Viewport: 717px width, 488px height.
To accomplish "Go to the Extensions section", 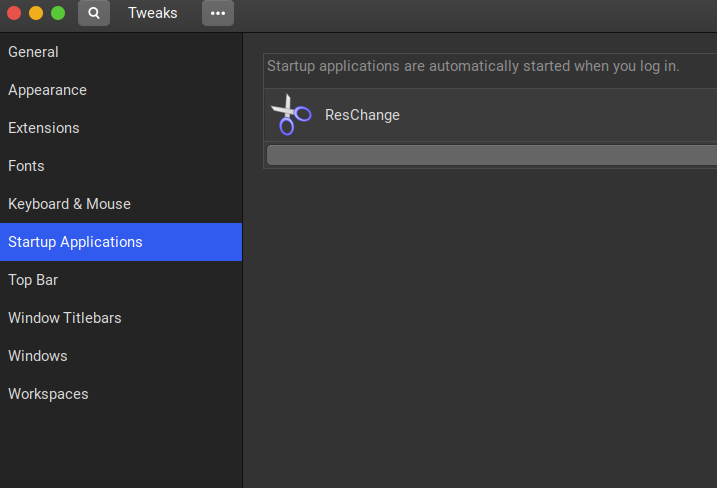I will click(x=121, y=128).
